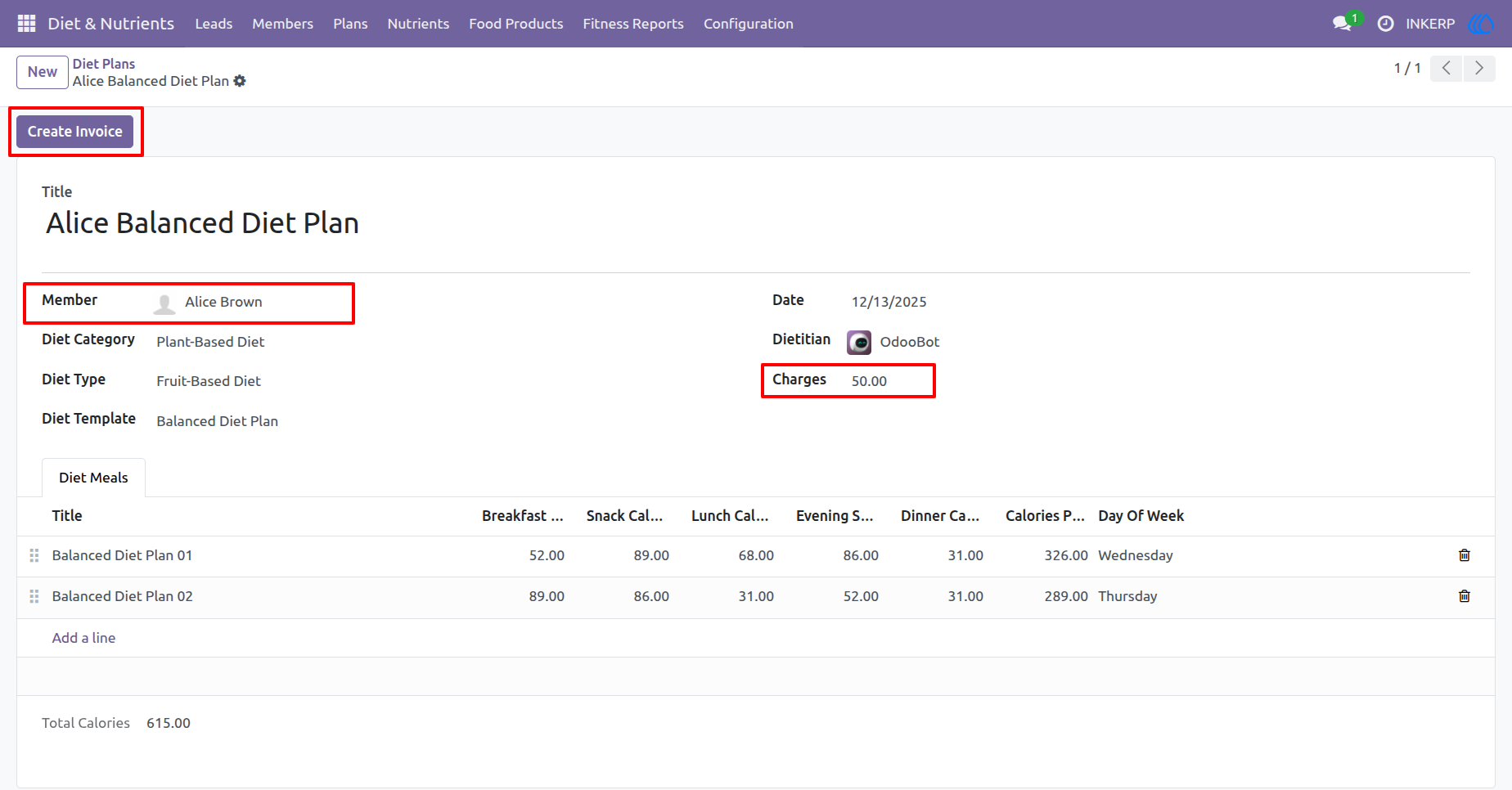Open the apps grid menu icon

(x=26, y=24)
